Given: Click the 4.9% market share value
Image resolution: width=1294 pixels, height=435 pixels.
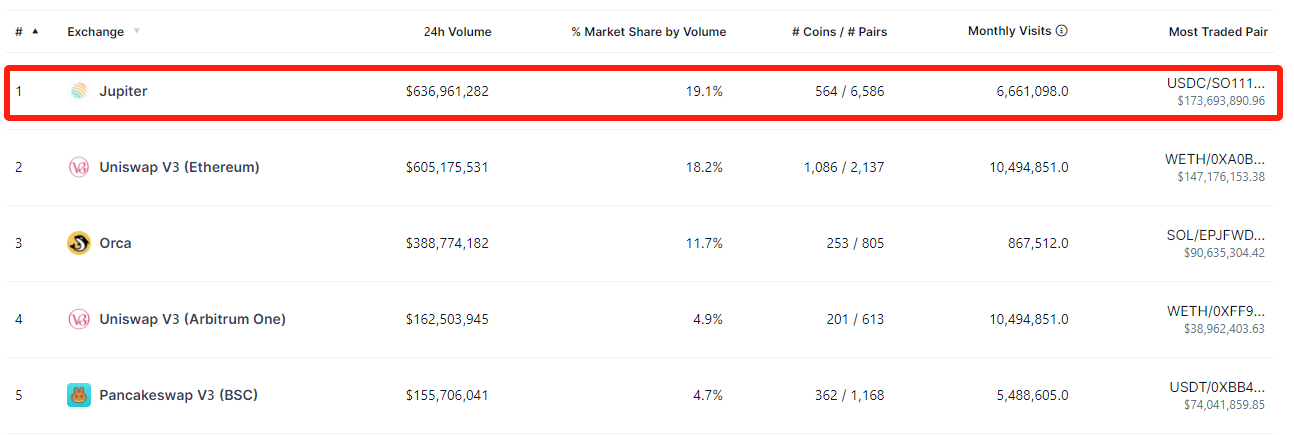Looking at the screenshot, I should point(708,319).
